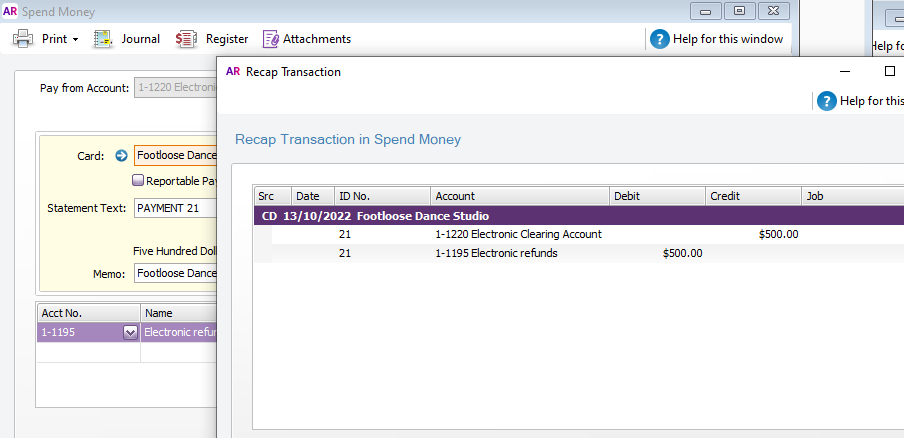Screen dimensions: 904x438
Task: Open the Attachments toolbar icon
Action: [271, 39]
